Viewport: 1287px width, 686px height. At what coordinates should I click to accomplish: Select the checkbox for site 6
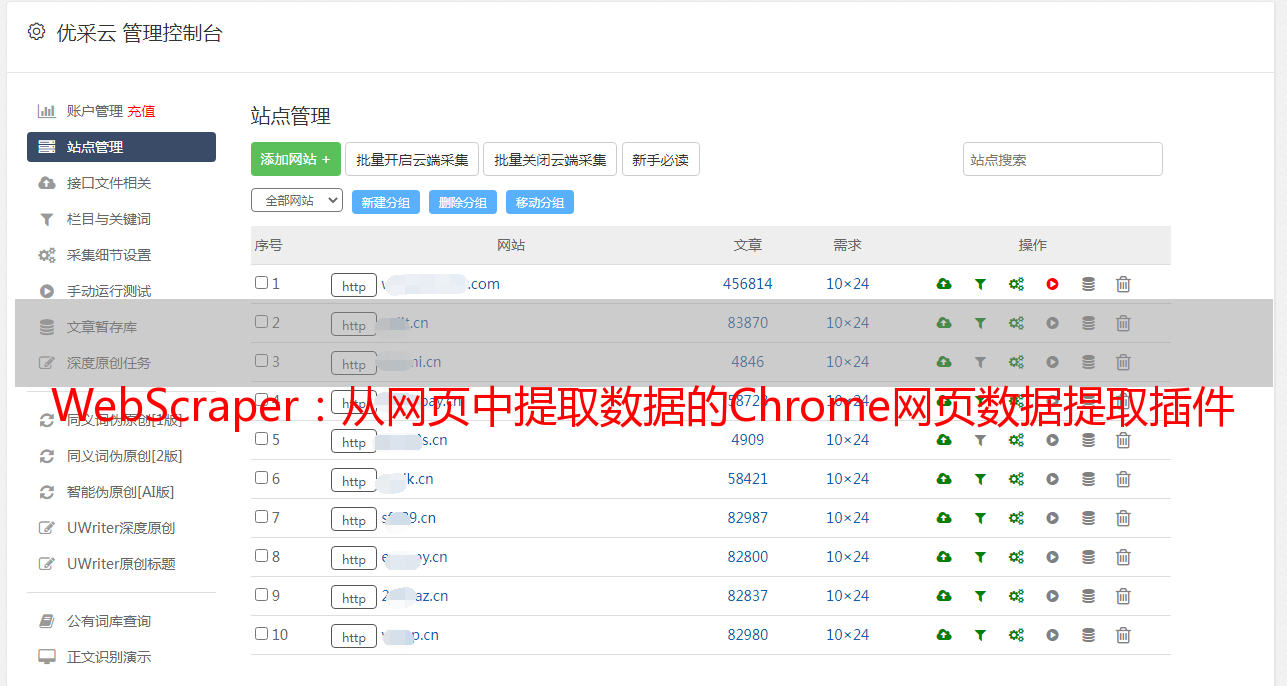pos(261,478)
